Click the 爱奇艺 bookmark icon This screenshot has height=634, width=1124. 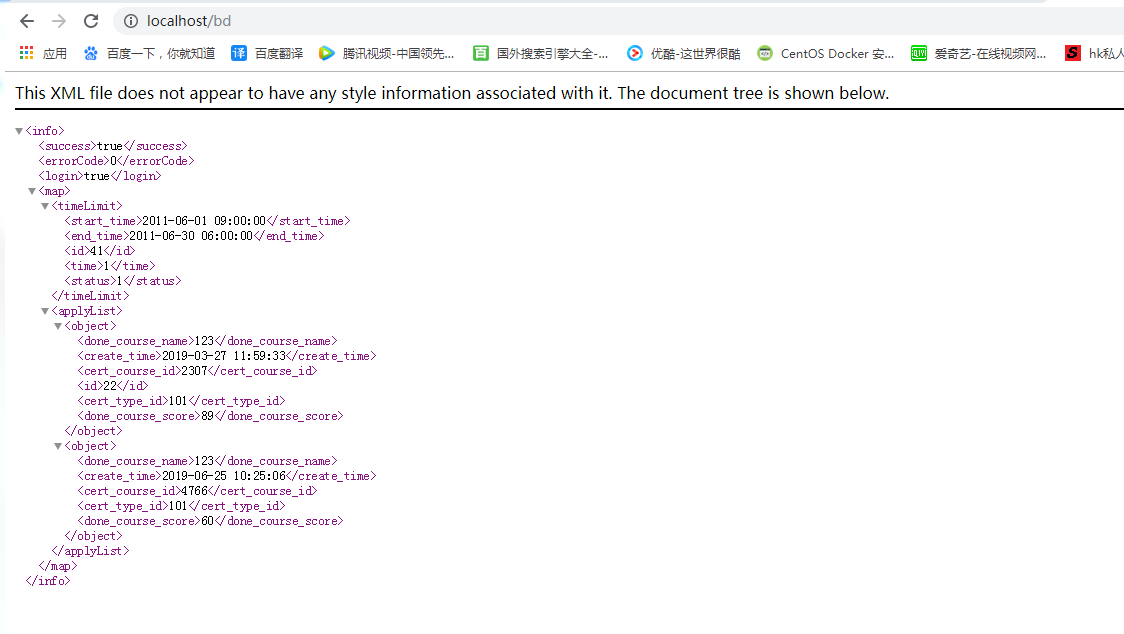click(x=919, y=53)
